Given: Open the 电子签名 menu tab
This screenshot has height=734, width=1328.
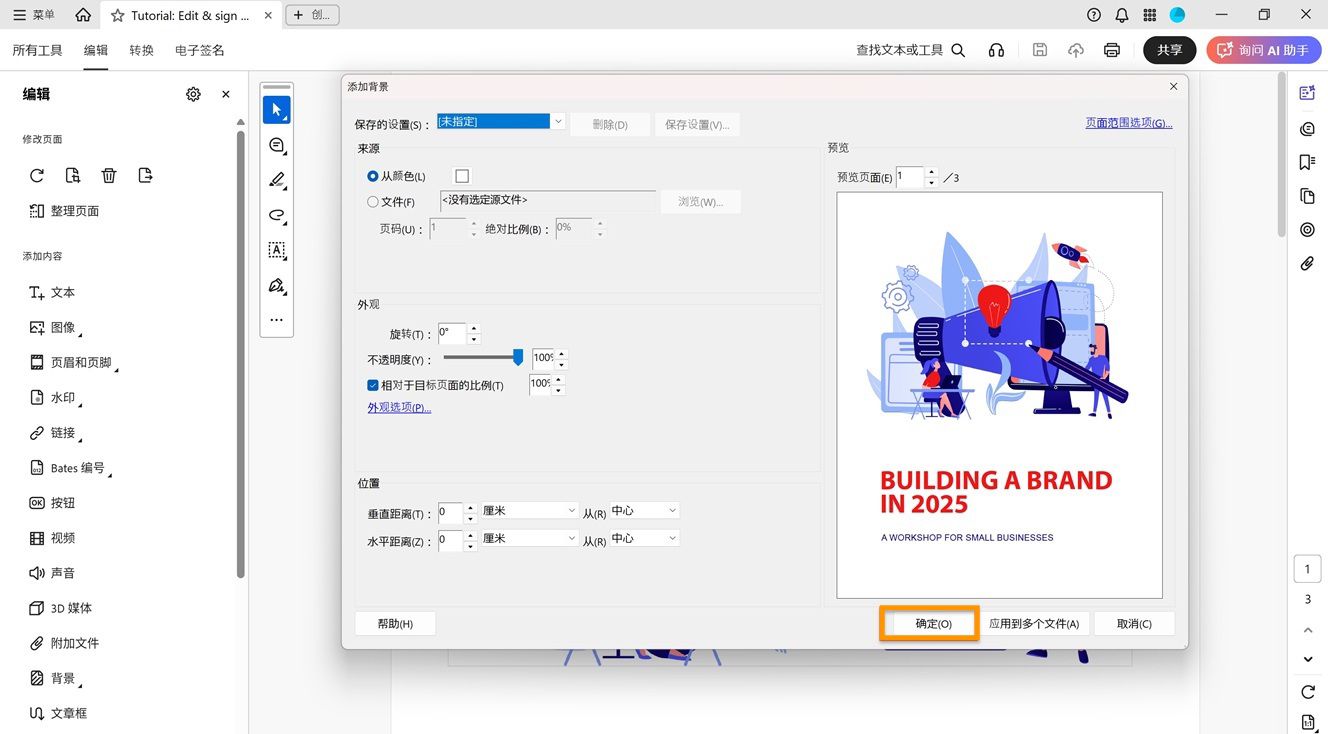Looking at the screenshot, I should pyautogui.click(x=198, y=49).
